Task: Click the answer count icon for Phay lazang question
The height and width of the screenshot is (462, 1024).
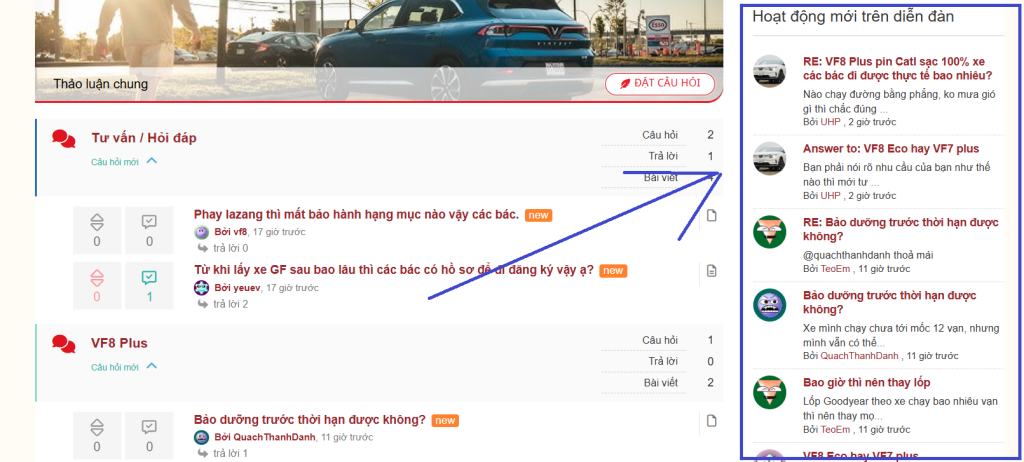Action: tap(149, 222)
